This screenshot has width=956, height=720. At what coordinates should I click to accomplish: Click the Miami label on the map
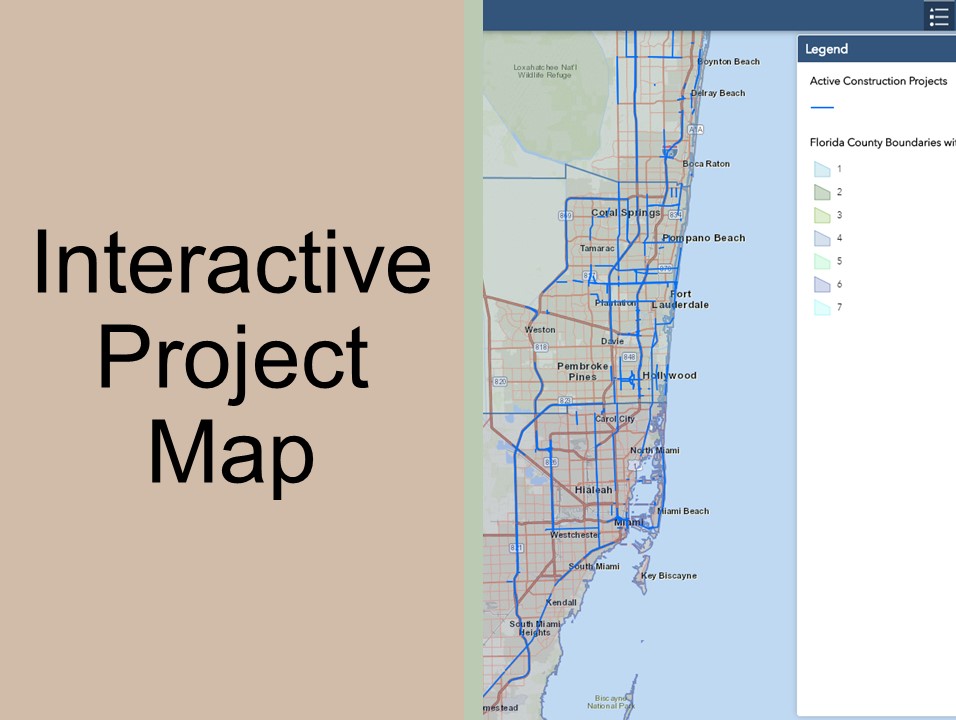click(x=628, y=522)
